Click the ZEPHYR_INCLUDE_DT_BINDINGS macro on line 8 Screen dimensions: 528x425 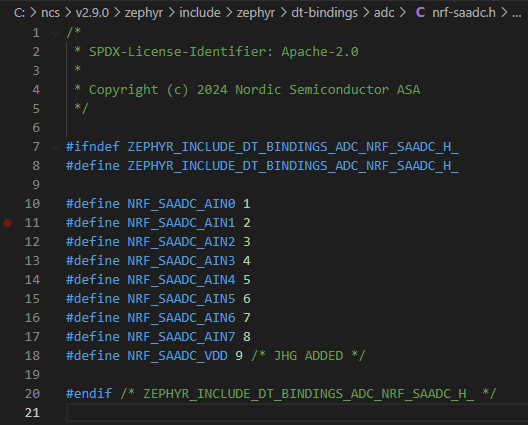(x=293, y=166)
